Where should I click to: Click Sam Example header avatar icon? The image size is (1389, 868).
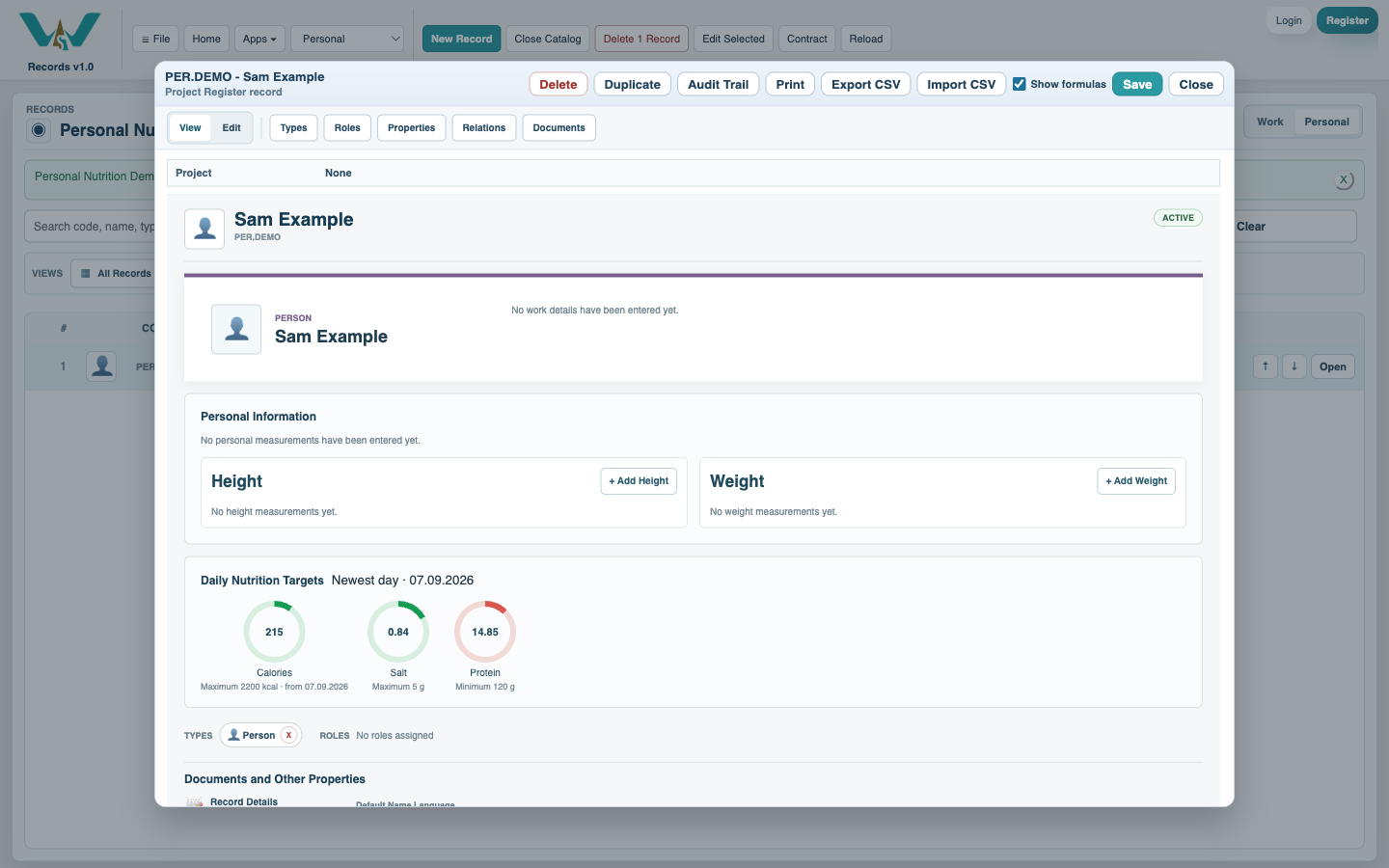click(204, 229)
